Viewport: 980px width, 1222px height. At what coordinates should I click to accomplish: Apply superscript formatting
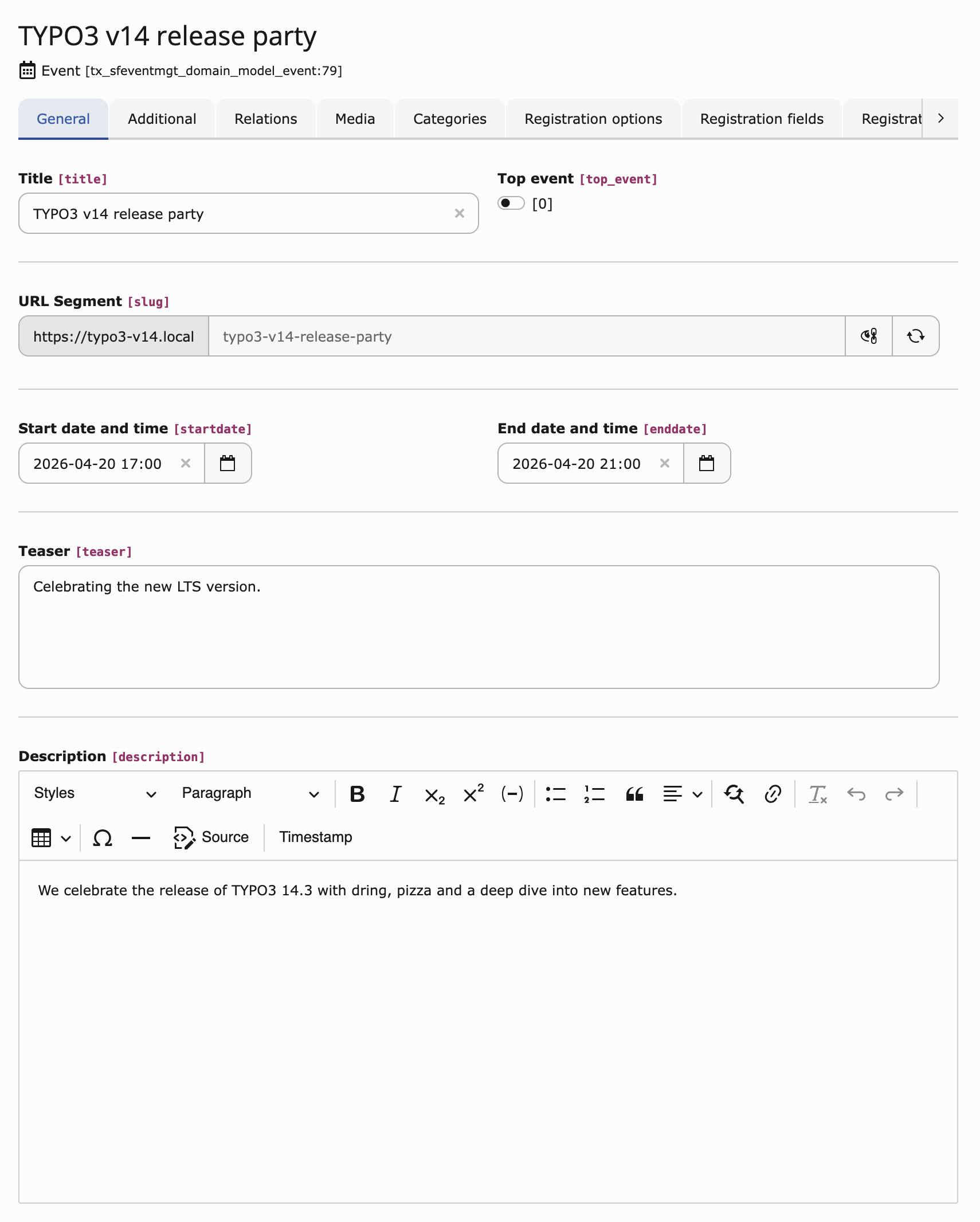[x=473, y=794]
